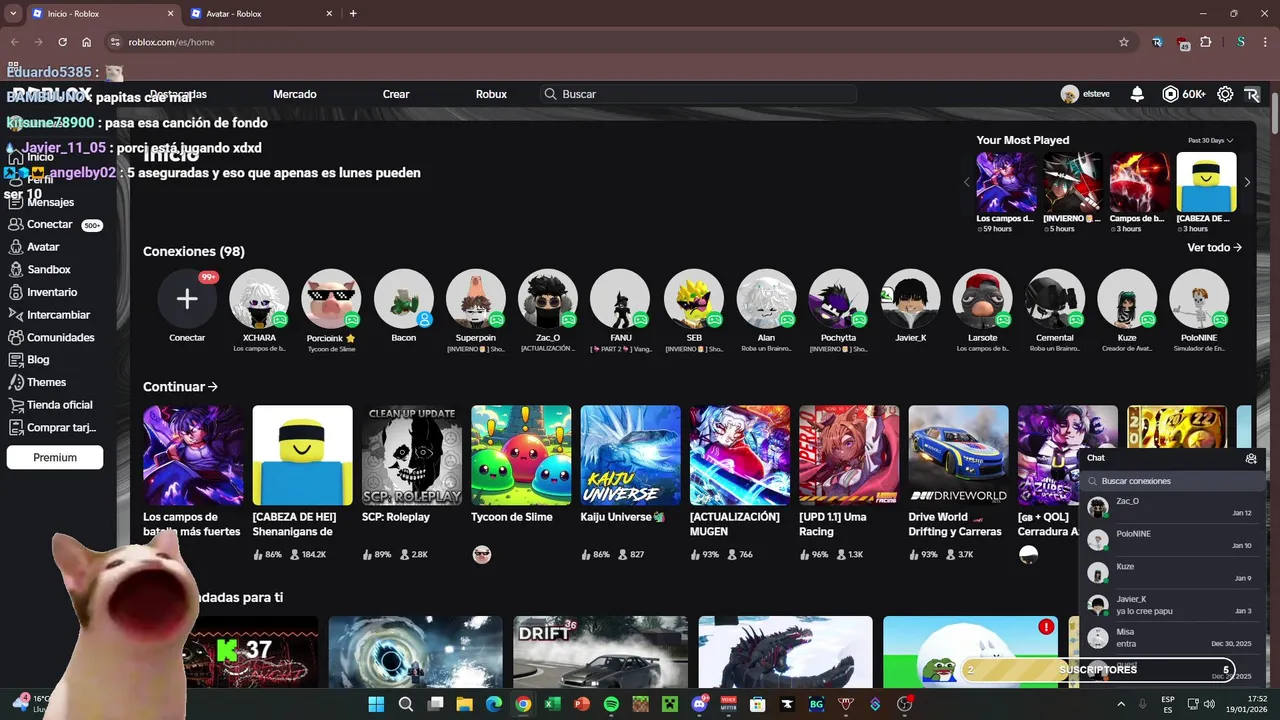Open the Chrome tab search dropdown

tap(13, 13)
